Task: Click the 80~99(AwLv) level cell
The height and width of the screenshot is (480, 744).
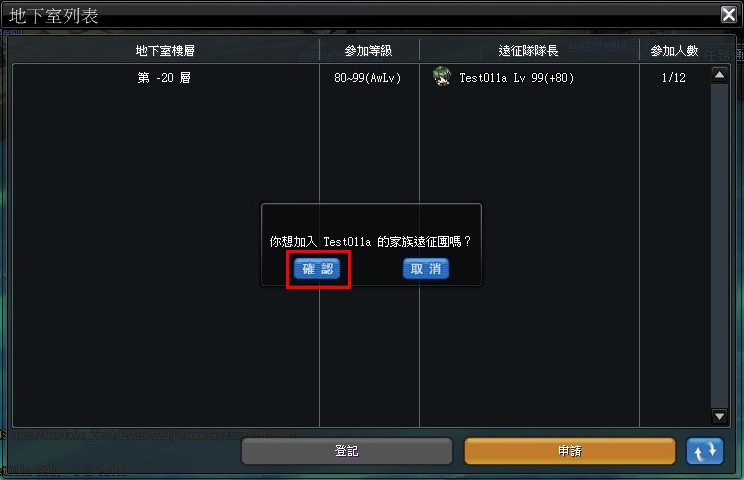Action: point(368,78)
